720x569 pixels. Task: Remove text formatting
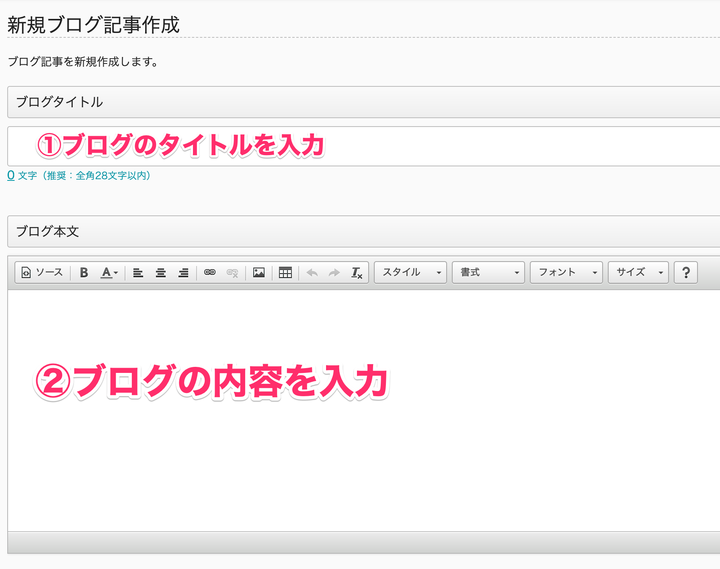[357, 272]
